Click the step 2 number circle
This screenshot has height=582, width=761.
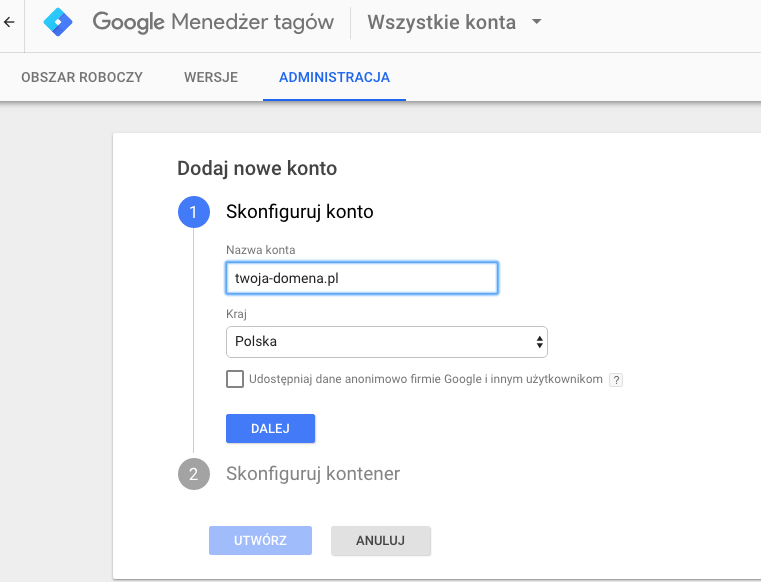pos(193,474)
